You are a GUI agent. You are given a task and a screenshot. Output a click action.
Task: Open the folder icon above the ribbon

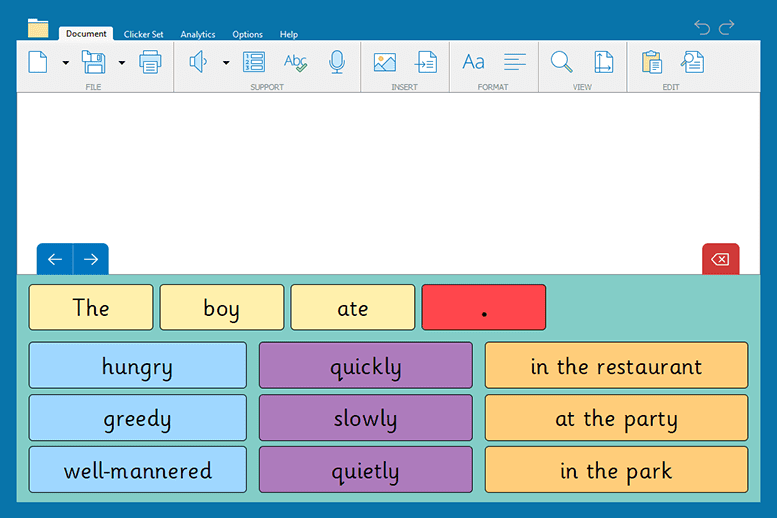[38, 28]
